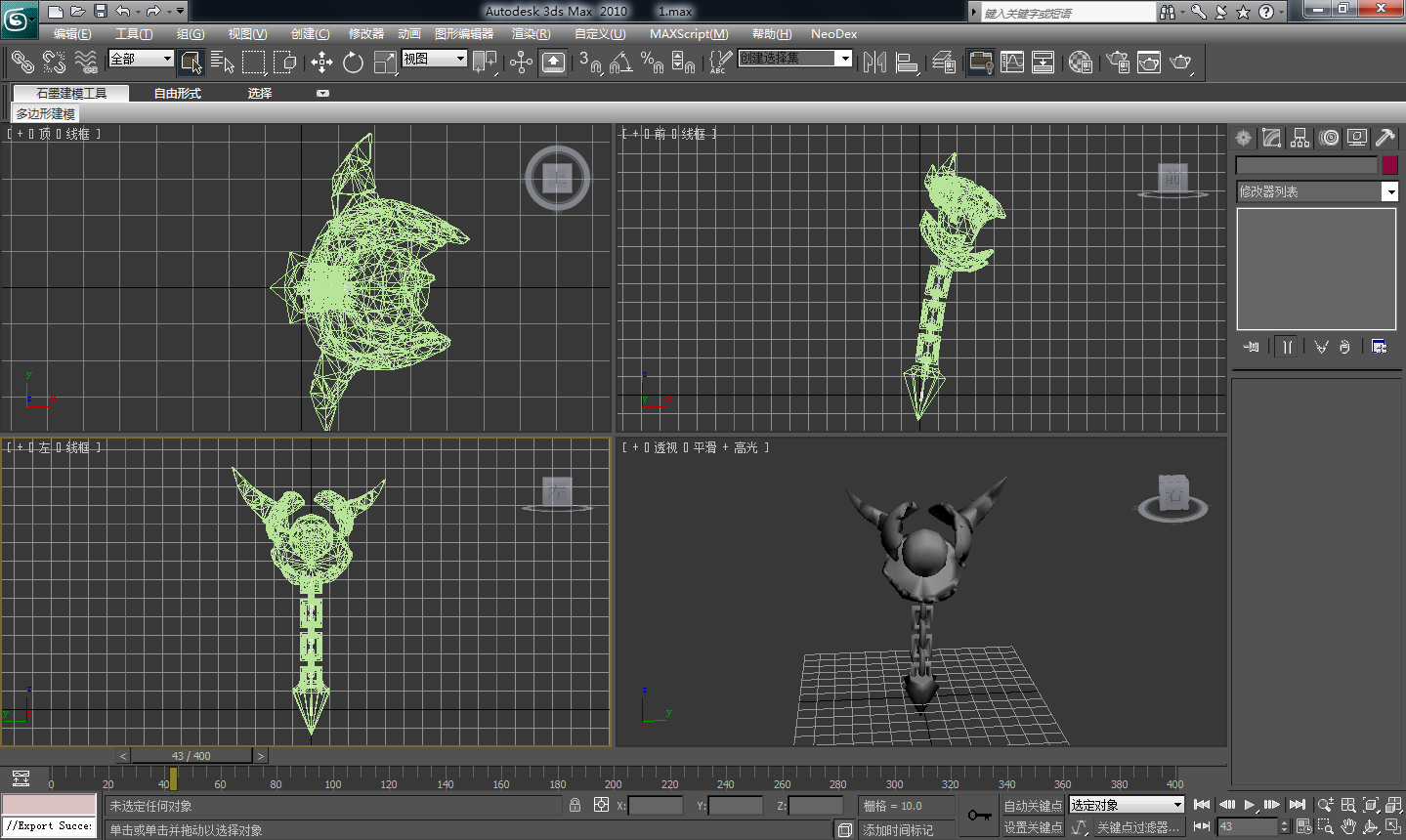Click Bind to Space Warp icon
The image size is (1406, 840).
(87, 62)
